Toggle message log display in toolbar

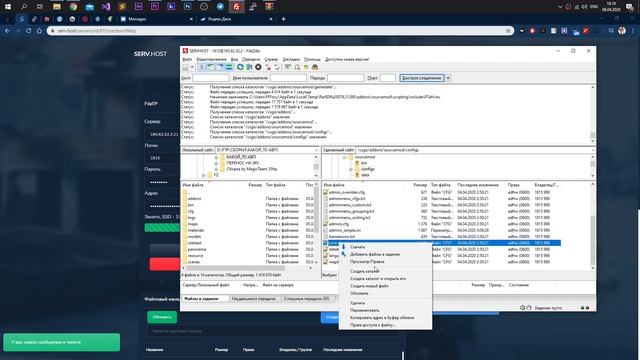[201, 67]
